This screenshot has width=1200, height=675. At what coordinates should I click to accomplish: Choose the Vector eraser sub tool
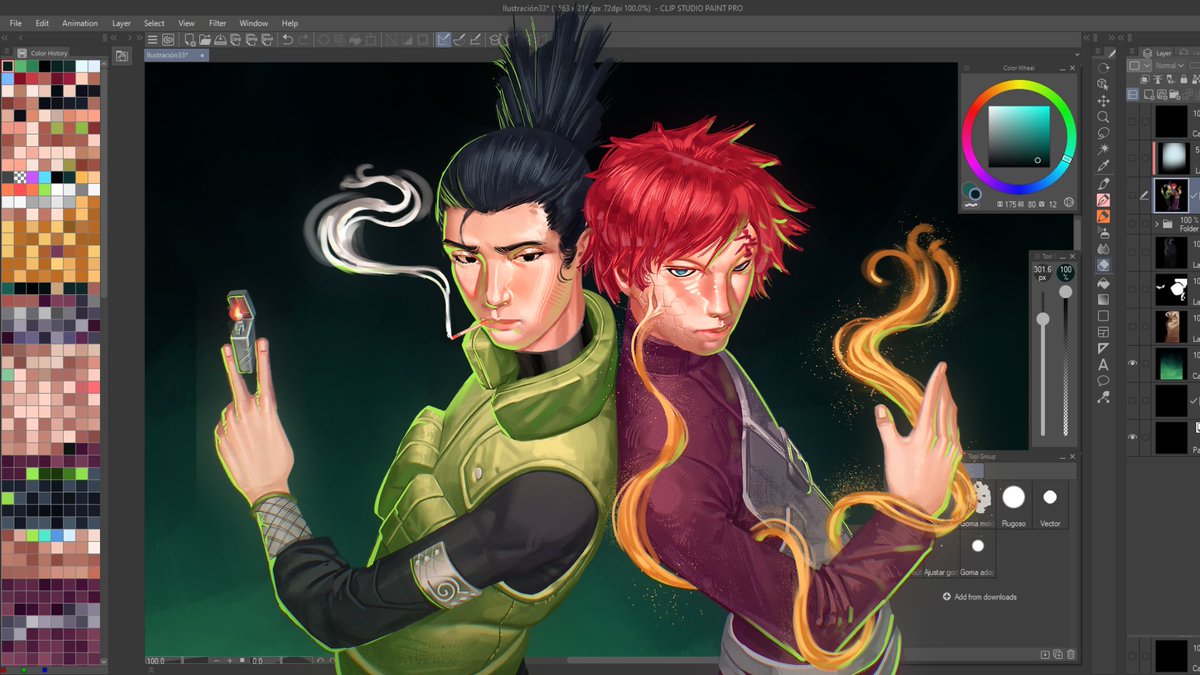point(1050,504)
